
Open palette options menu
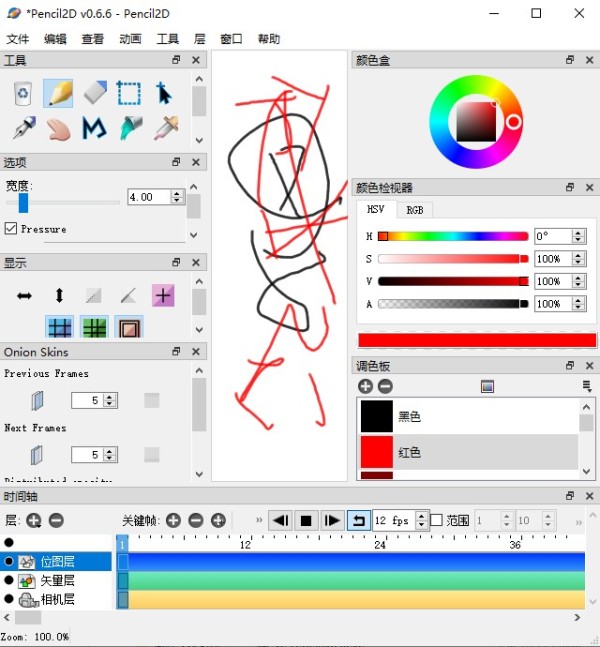(x=586, y=386)
